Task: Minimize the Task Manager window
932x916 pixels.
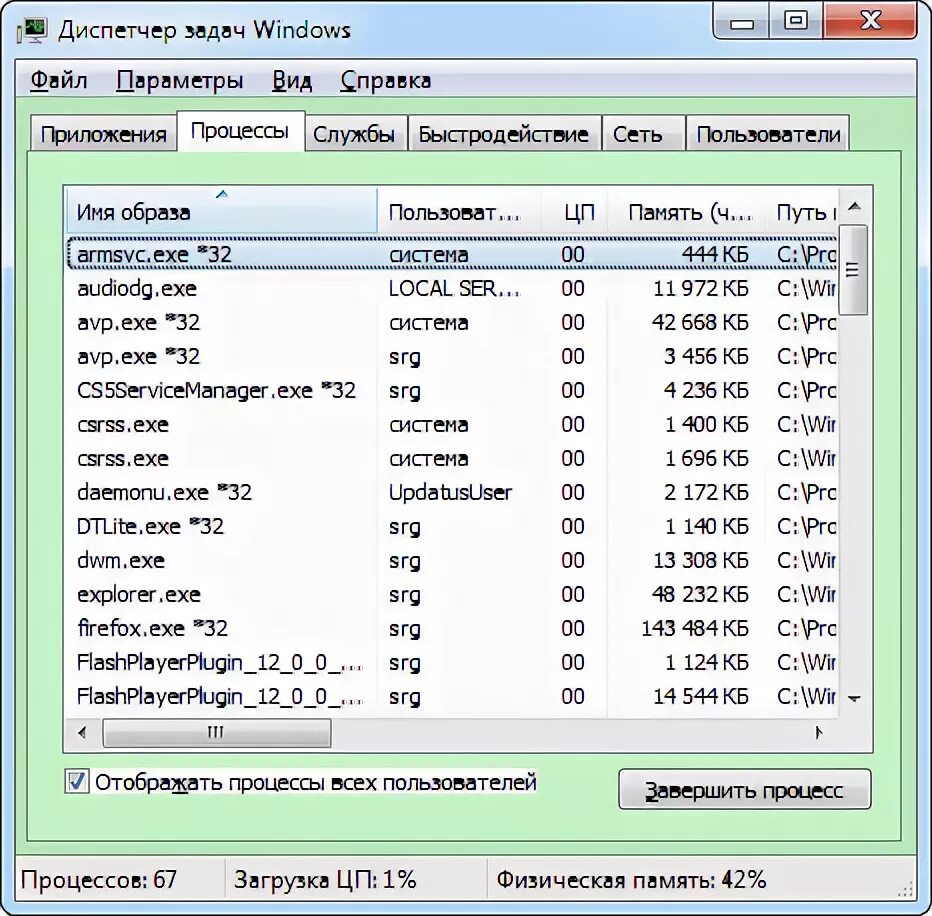Action: [x=742, y=21]
